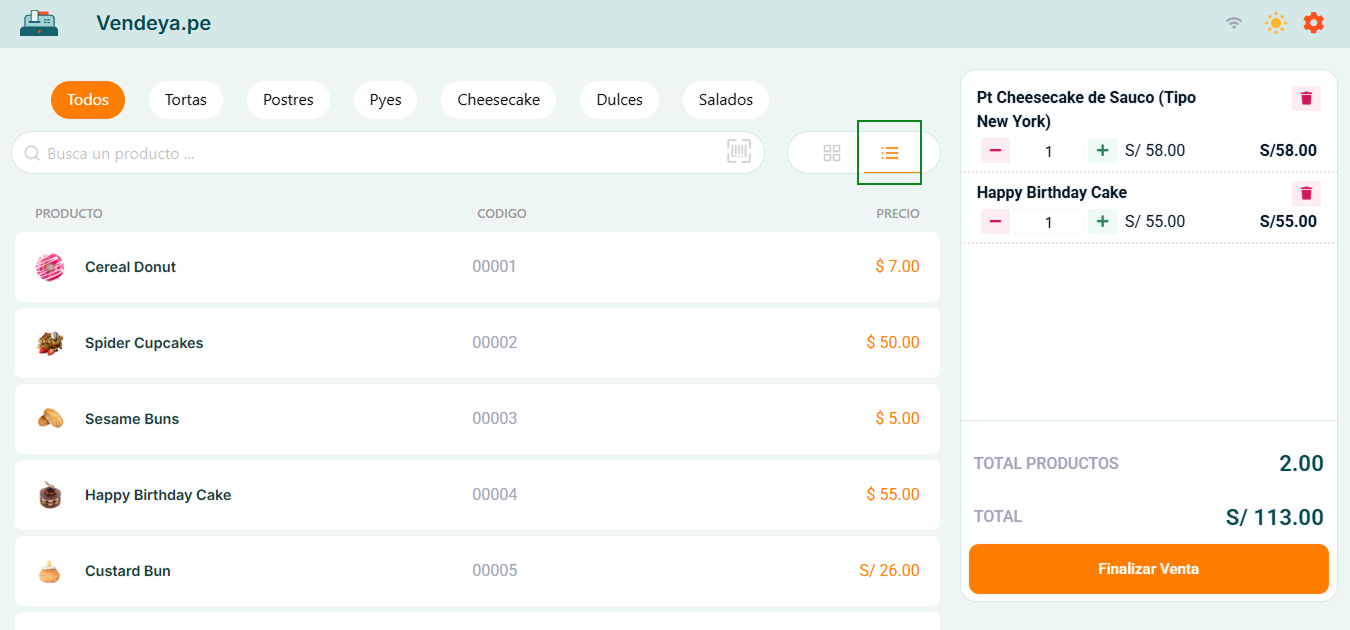Switch to list view layout

click(889, 153)
